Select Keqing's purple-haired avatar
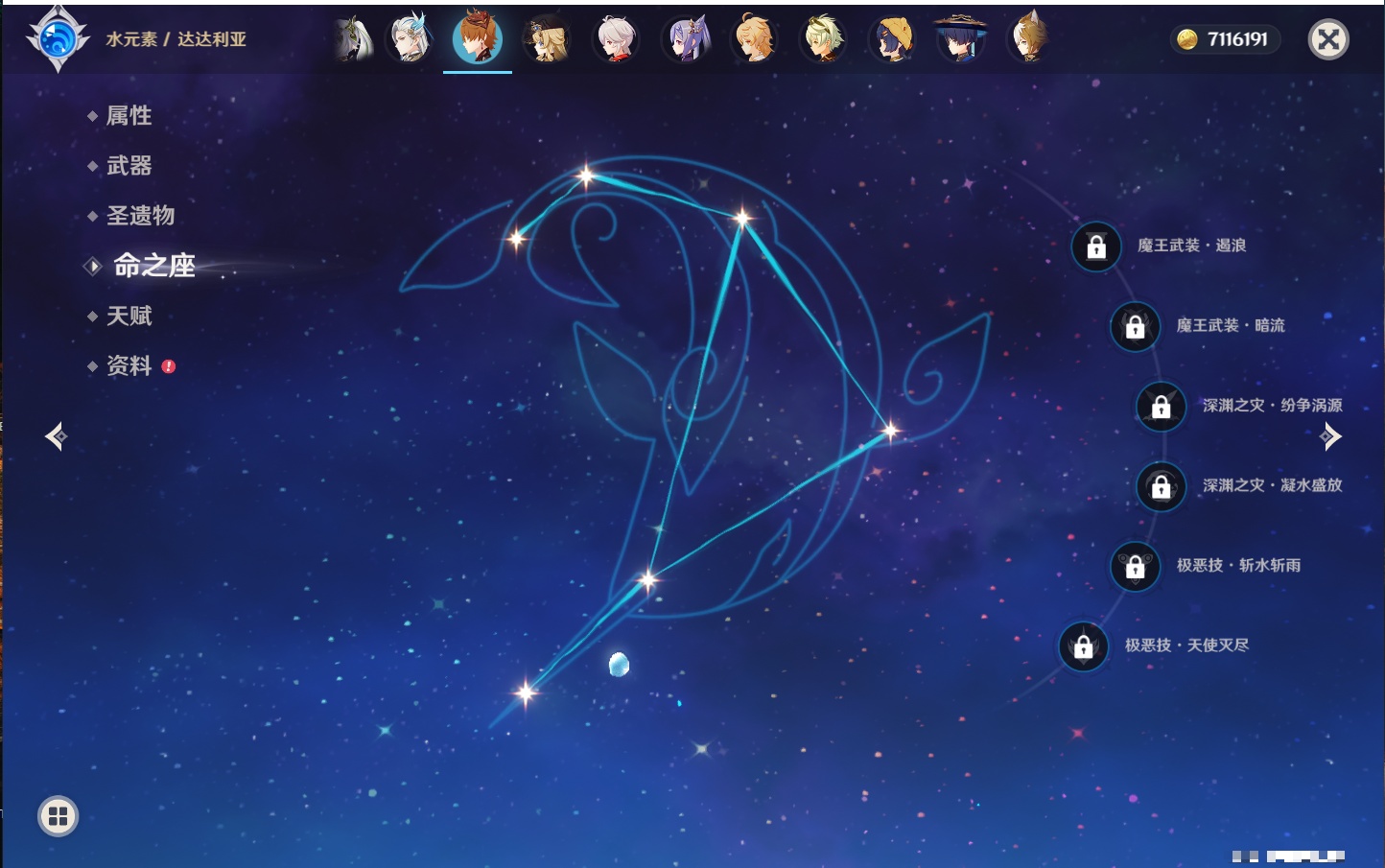The width and height of the screenshot is (1385, 868). point(686,39)
